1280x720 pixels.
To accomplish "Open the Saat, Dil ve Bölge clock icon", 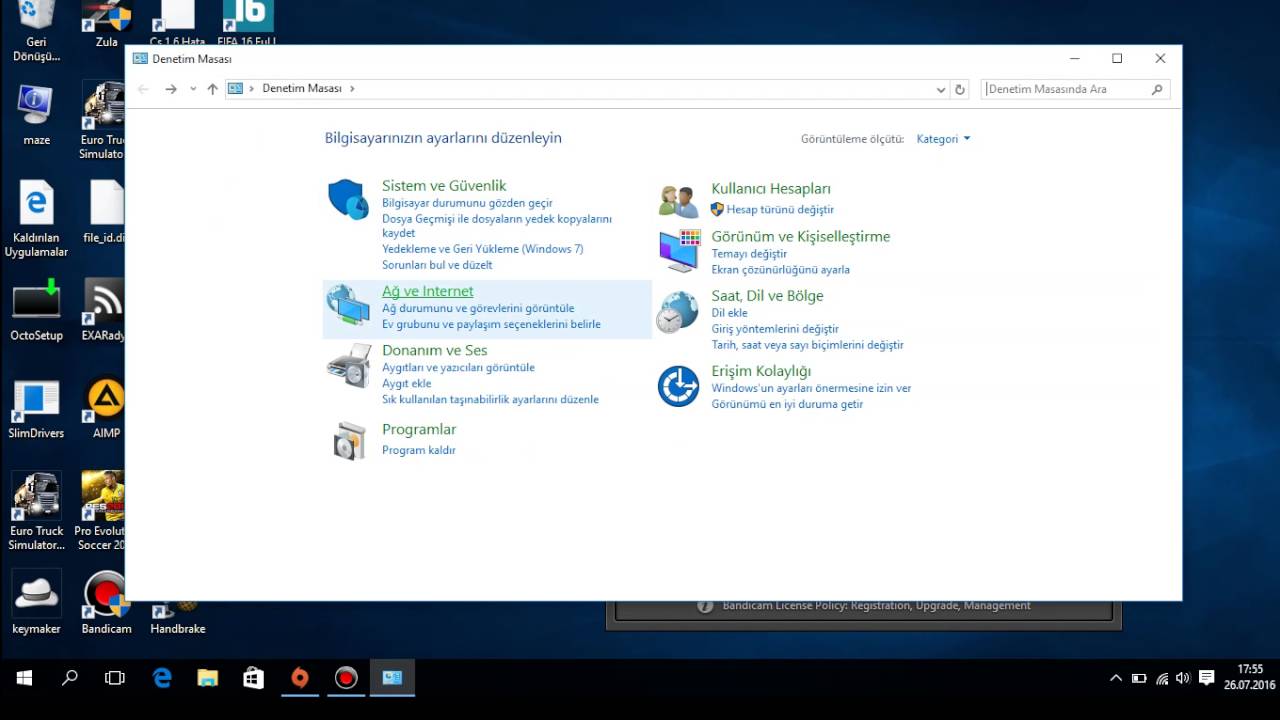I will 677,312.
